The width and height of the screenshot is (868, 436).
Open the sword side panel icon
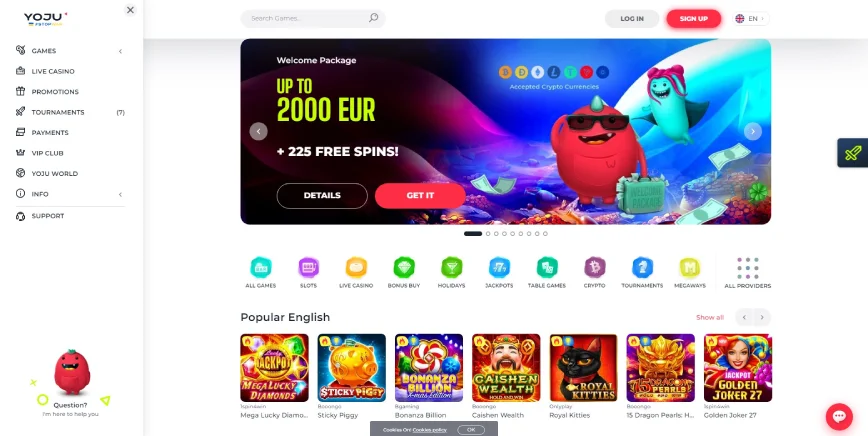click(853, 153)
